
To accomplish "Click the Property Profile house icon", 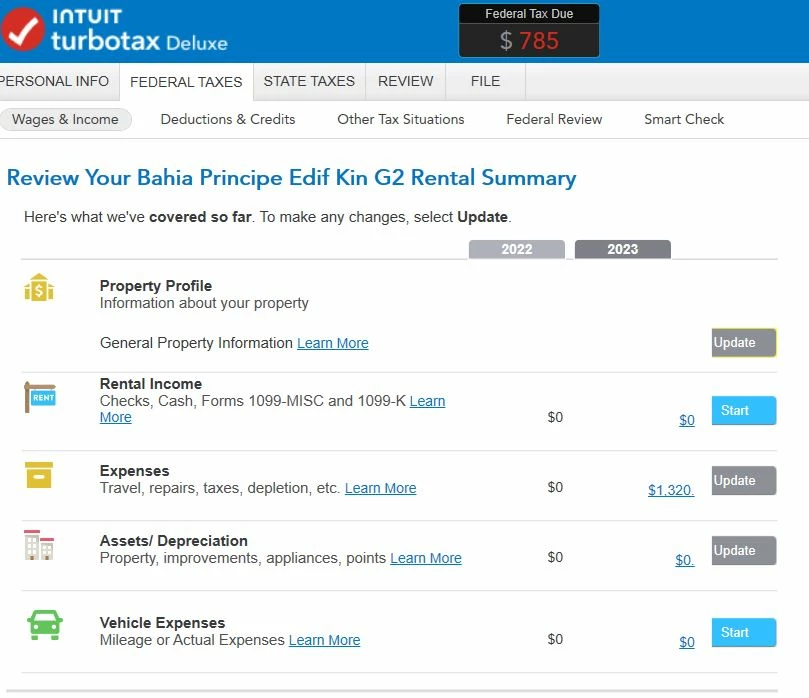I will coord(39,287).
